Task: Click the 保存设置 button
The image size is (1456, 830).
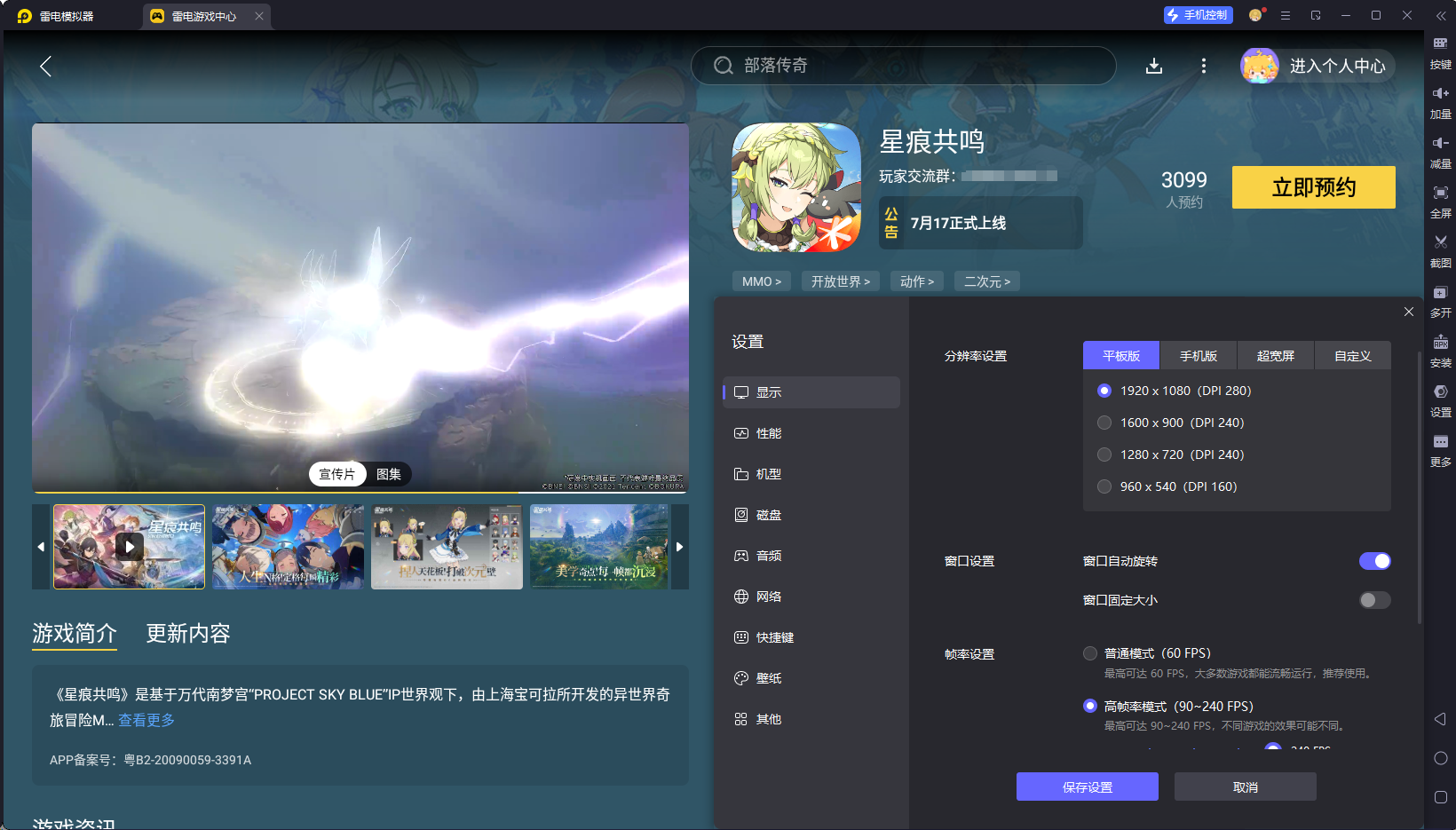Action: click(x=1088, y=787)
